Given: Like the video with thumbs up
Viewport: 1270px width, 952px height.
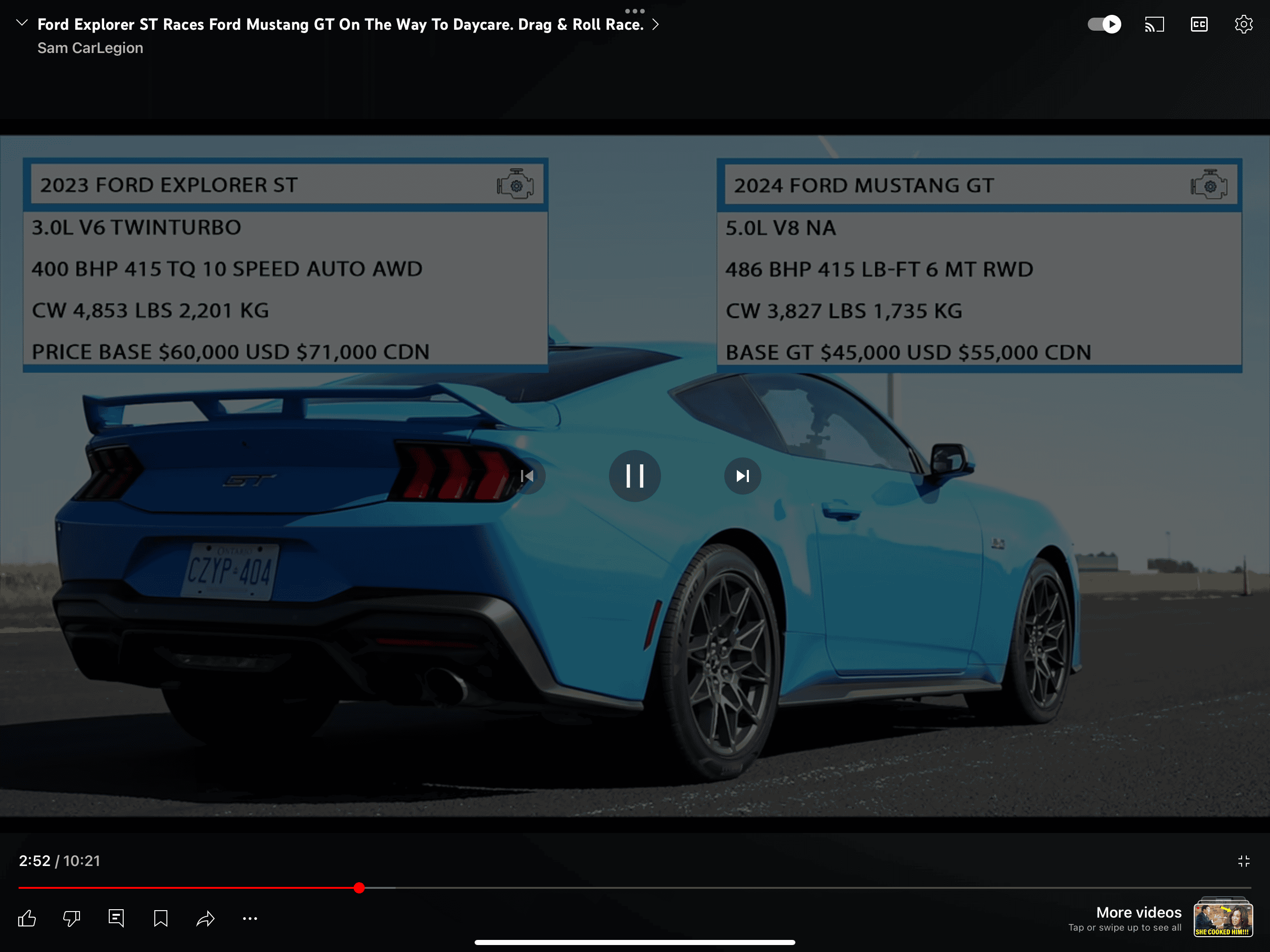Looking at the screenshot, I should (27, 919).
